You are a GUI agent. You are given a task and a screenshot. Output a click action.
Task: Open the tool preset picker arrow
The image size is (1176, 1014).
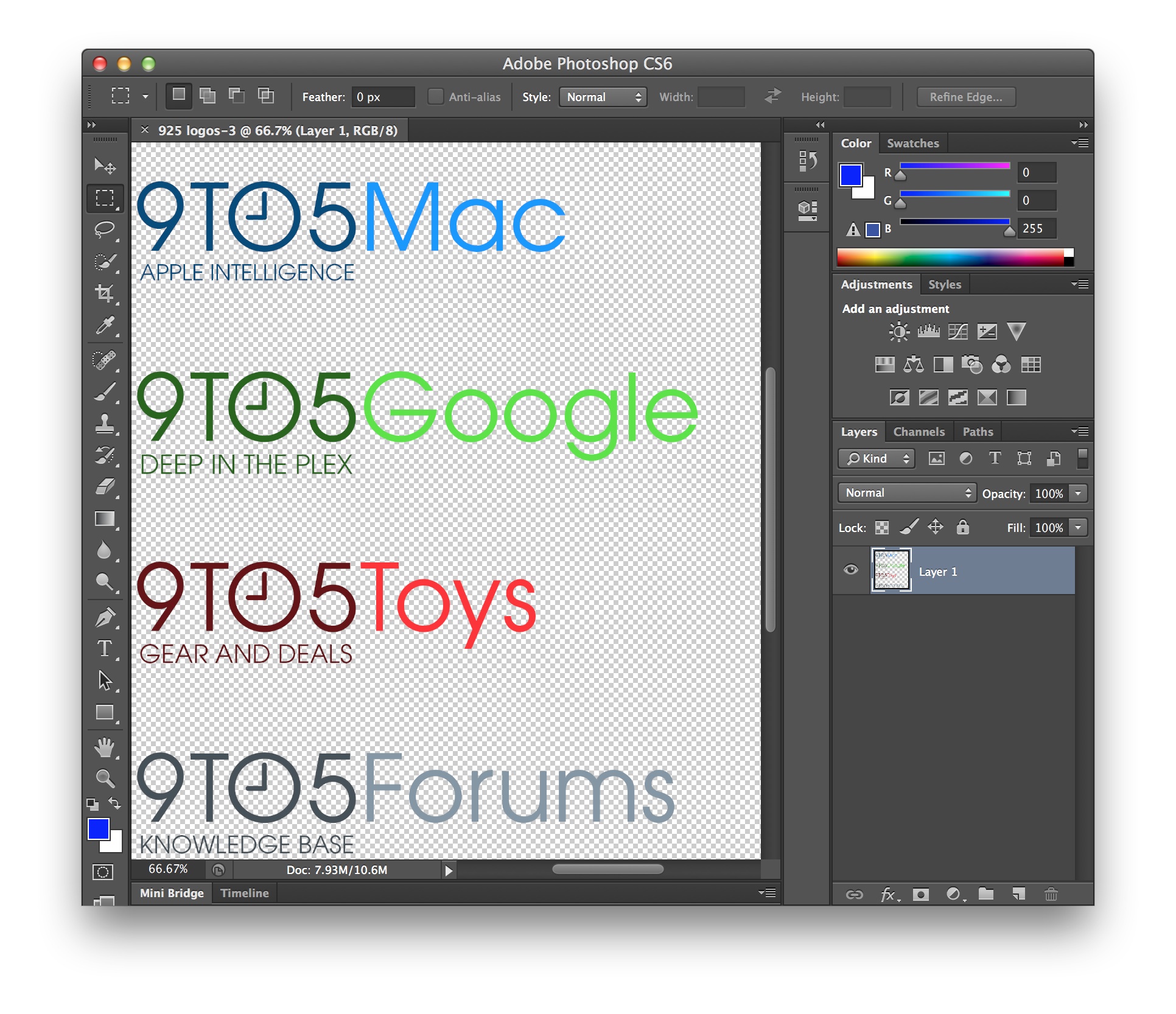coord(145,97)
